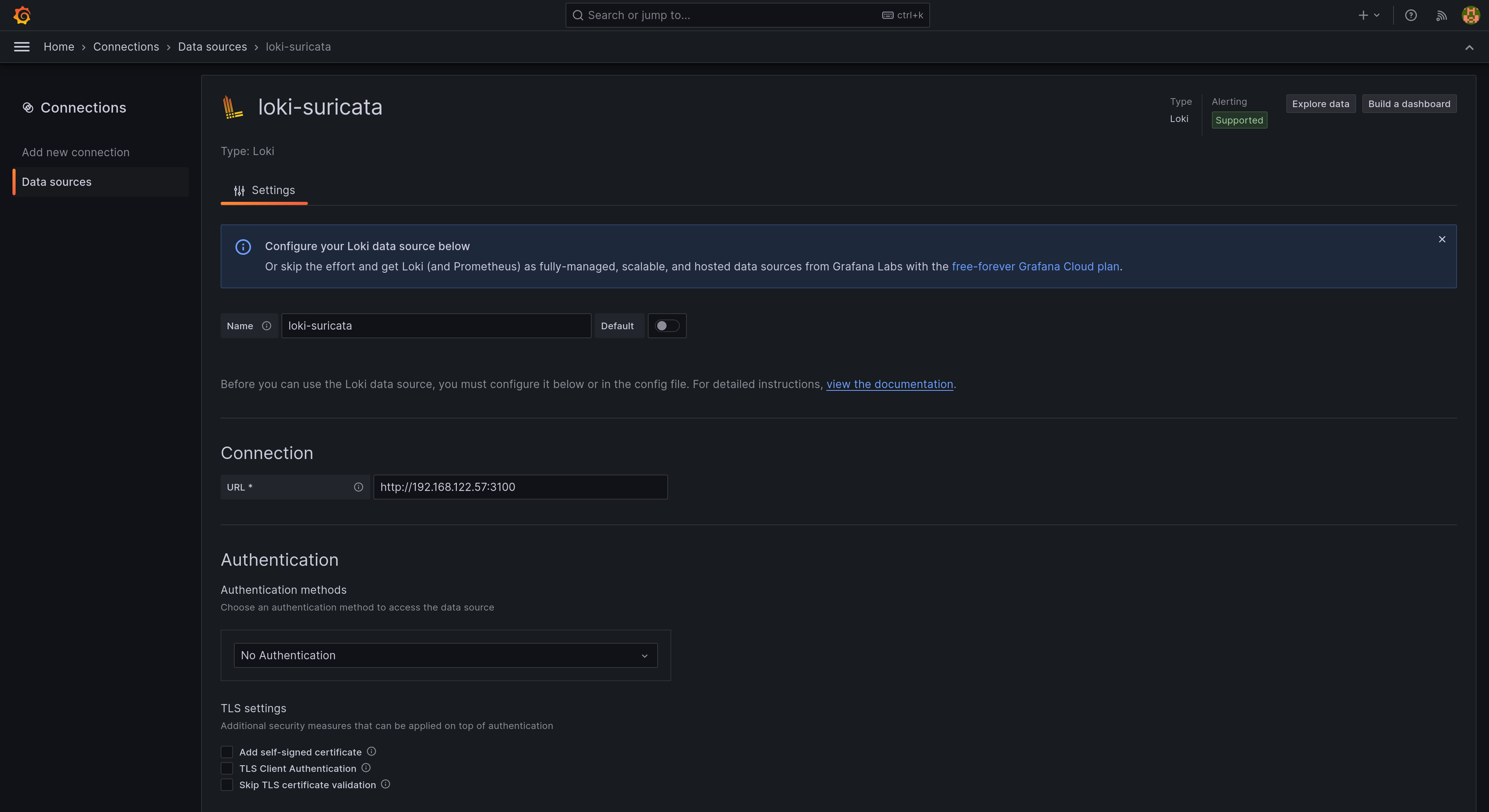Click the Connections sidebar heading
This screenshot has height=812, width=1489.
pos(83,108)
